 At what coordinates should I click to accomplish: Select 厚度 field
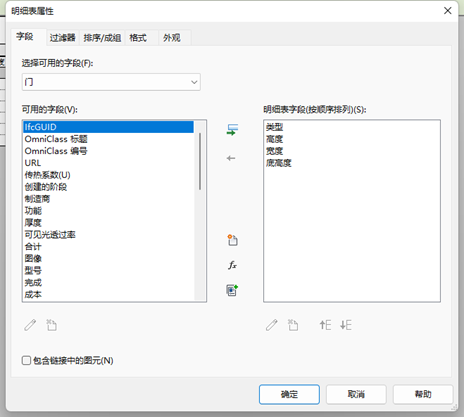coord(108,223)
